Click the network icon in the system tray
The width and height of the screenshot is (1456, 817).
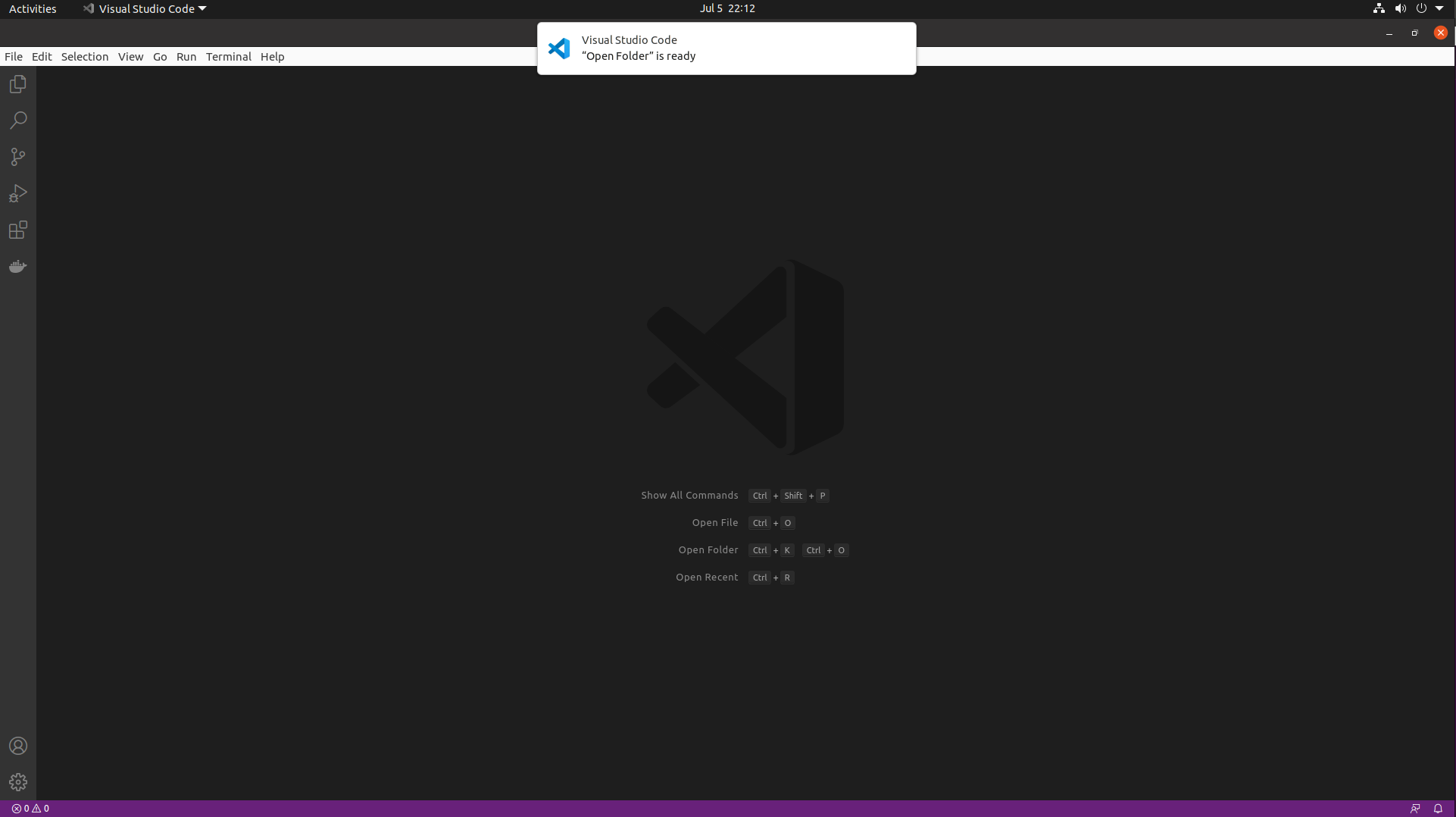[x=1378, y=8]
